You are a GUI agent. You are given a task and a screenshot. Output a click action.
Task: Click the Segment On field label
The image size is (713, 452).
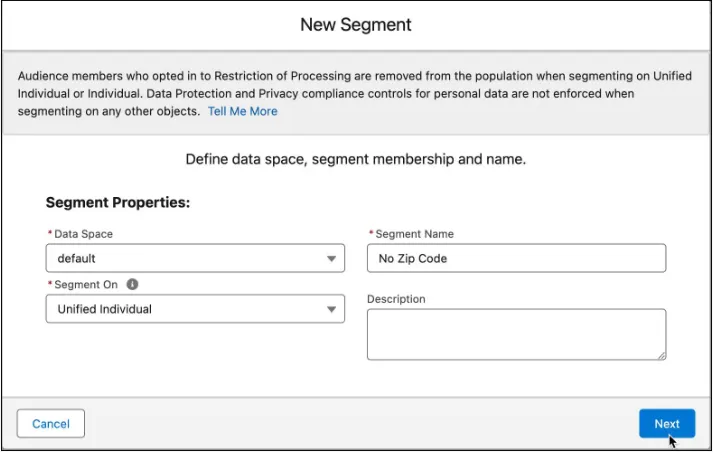coord(86,285)
